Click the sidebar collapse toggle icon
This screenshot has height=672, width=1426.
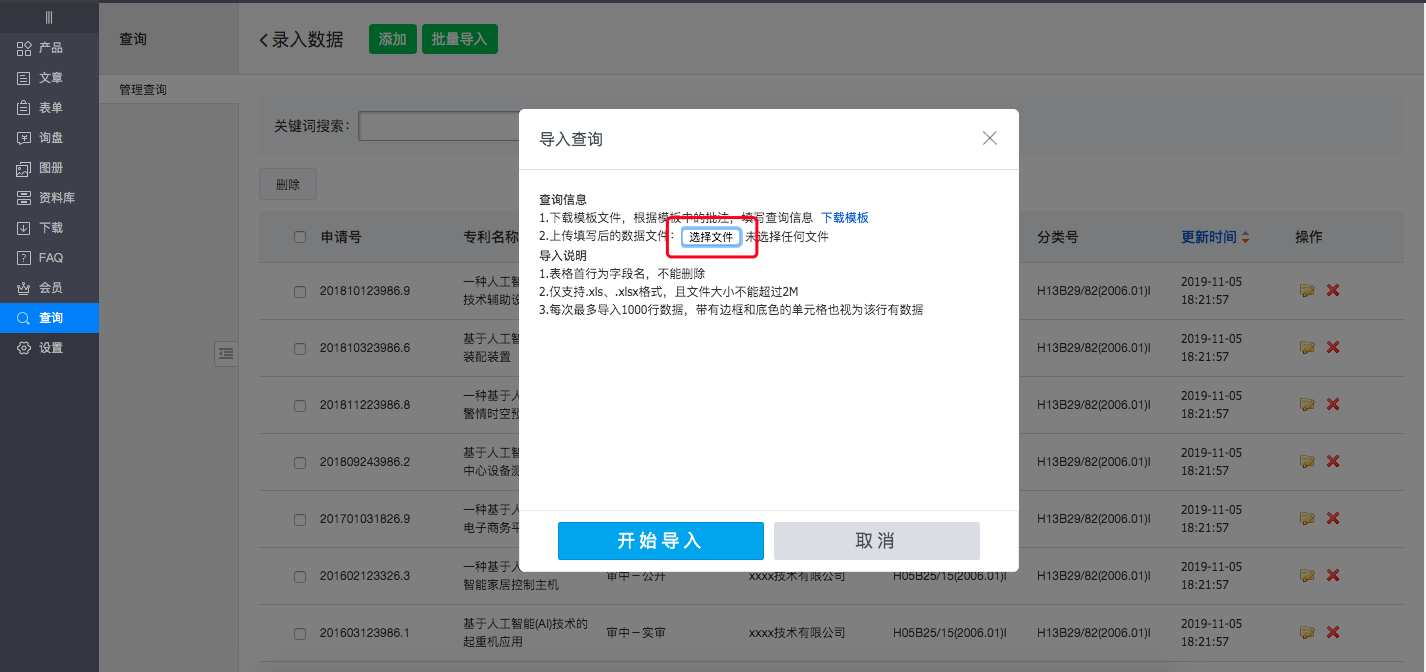pos(226,353)
